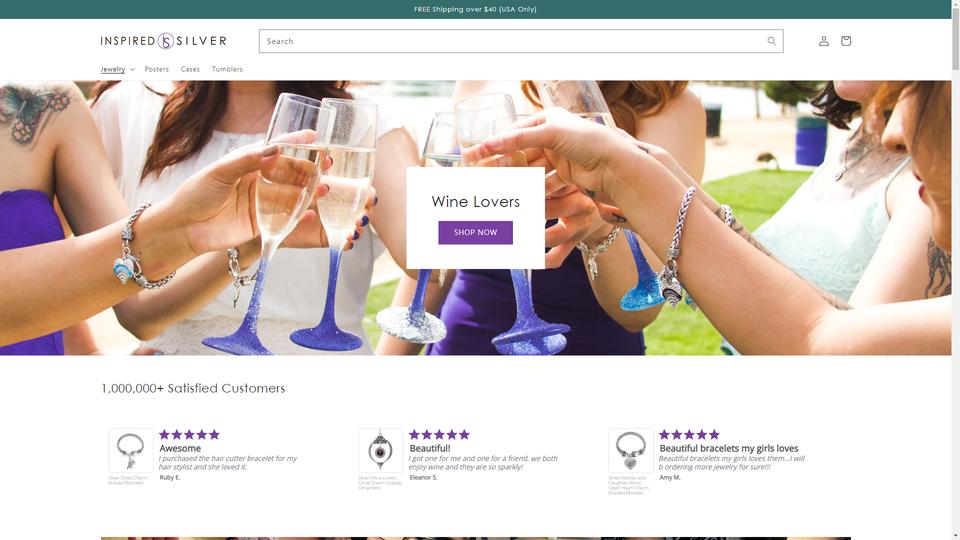Open the Cases menu item
The height and width of the screenshot is (540, 960).
[190, 69]
